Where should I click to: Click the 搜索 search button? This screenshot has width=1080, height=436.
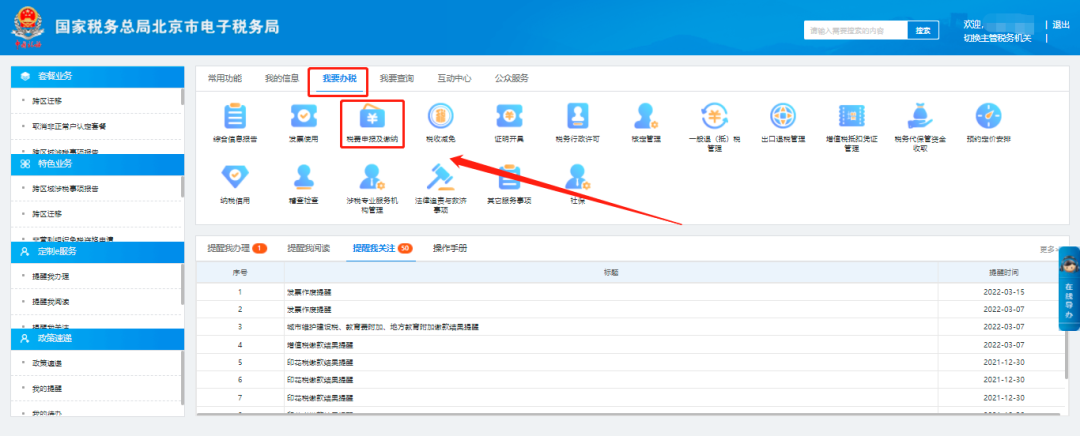[x=923, y=30]
